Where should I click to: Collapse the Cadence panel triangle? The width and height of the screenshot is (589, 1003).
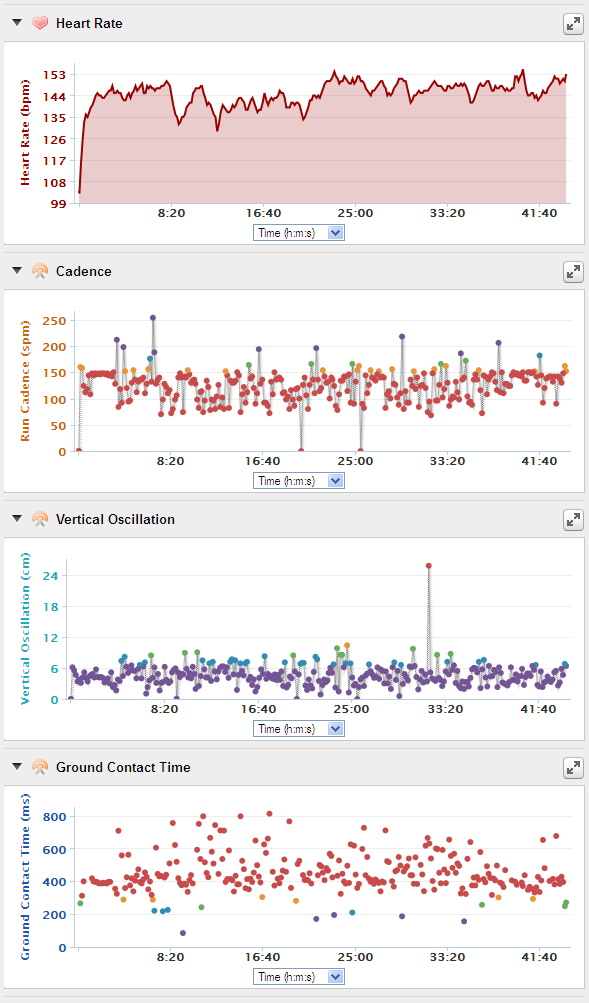[17, 271]
